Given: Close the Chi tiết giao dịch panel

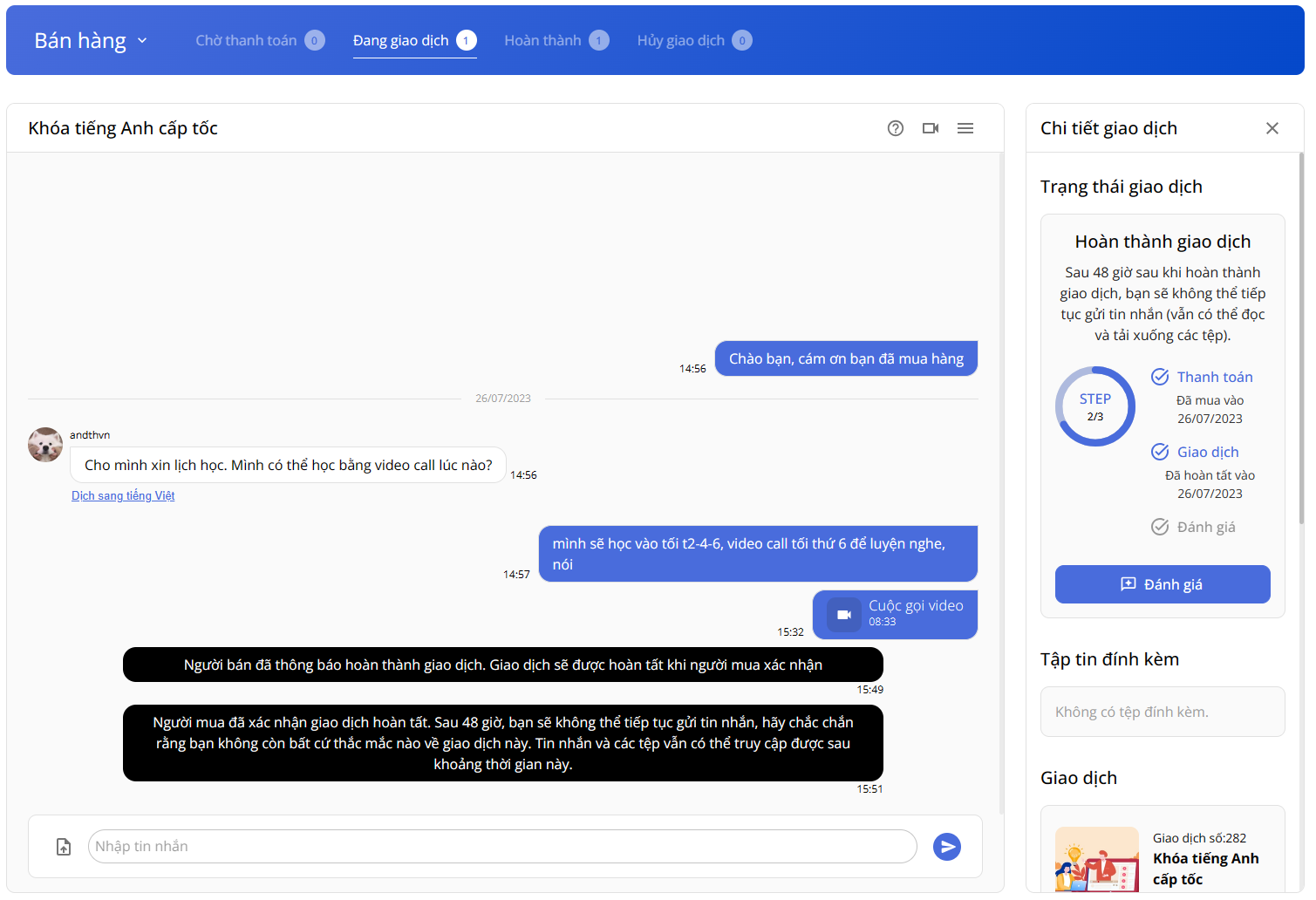Looking at the screenshot, I should coord(1272,128).
